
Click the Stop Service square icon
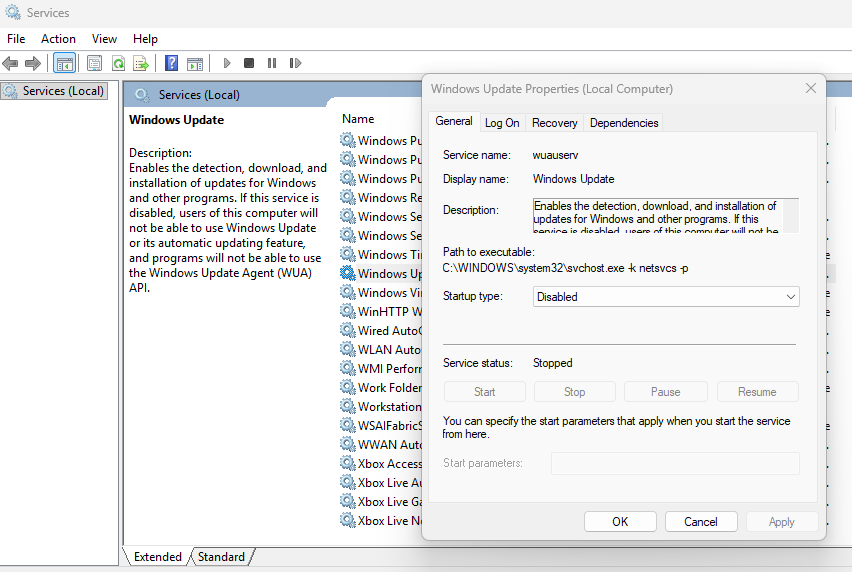click(249, 63)
